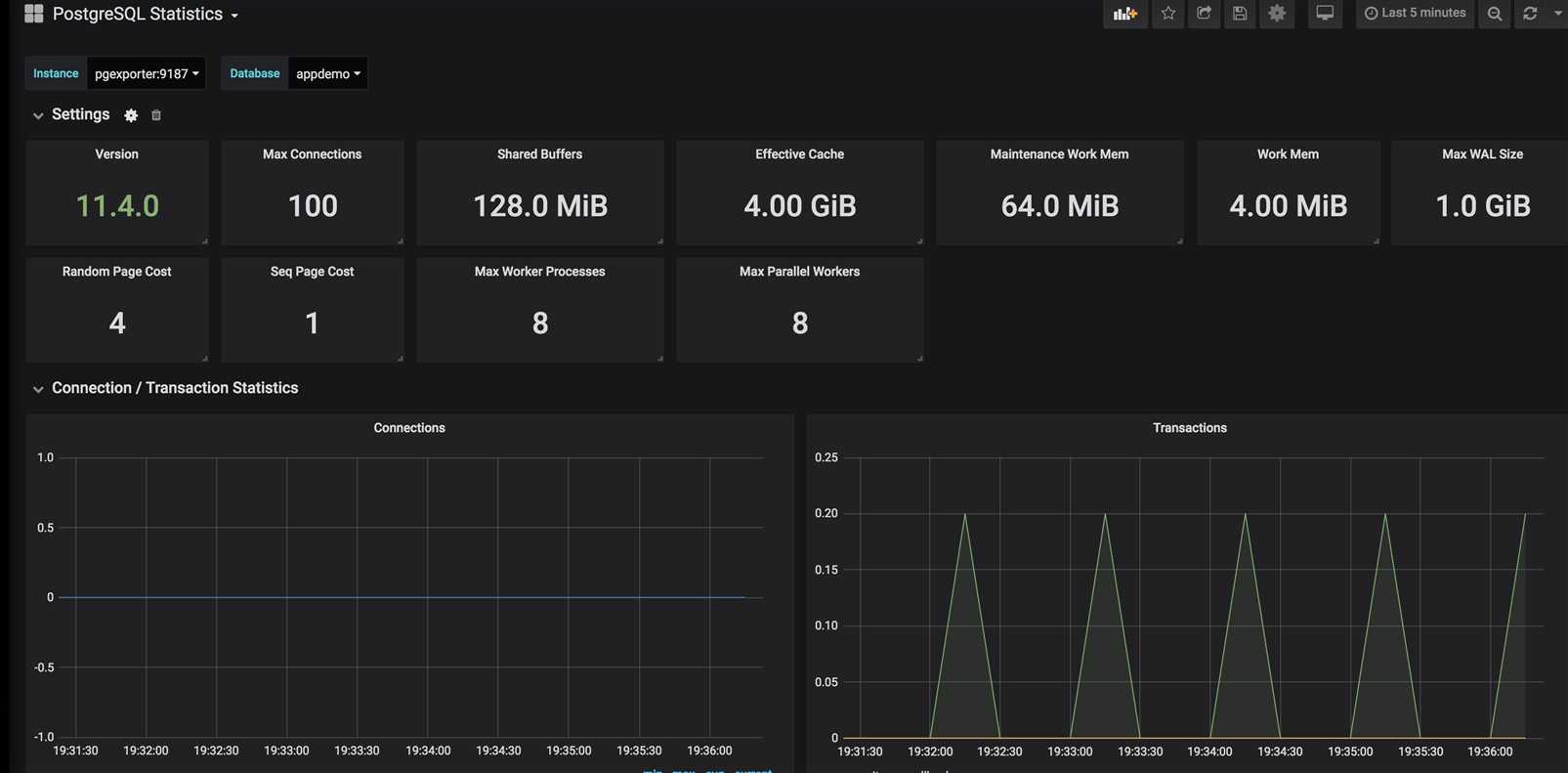Open the Seq Page Cost panel menu
The image size is (1568, 773).
click(312, 272)
